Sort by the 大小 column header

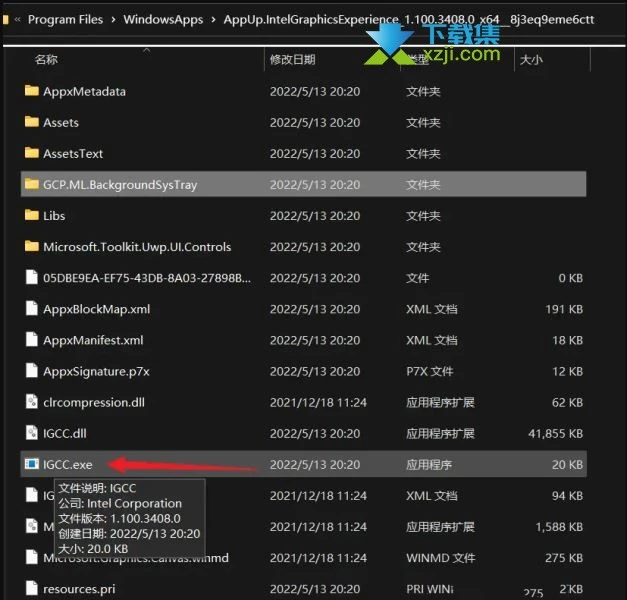coord(531,60)
